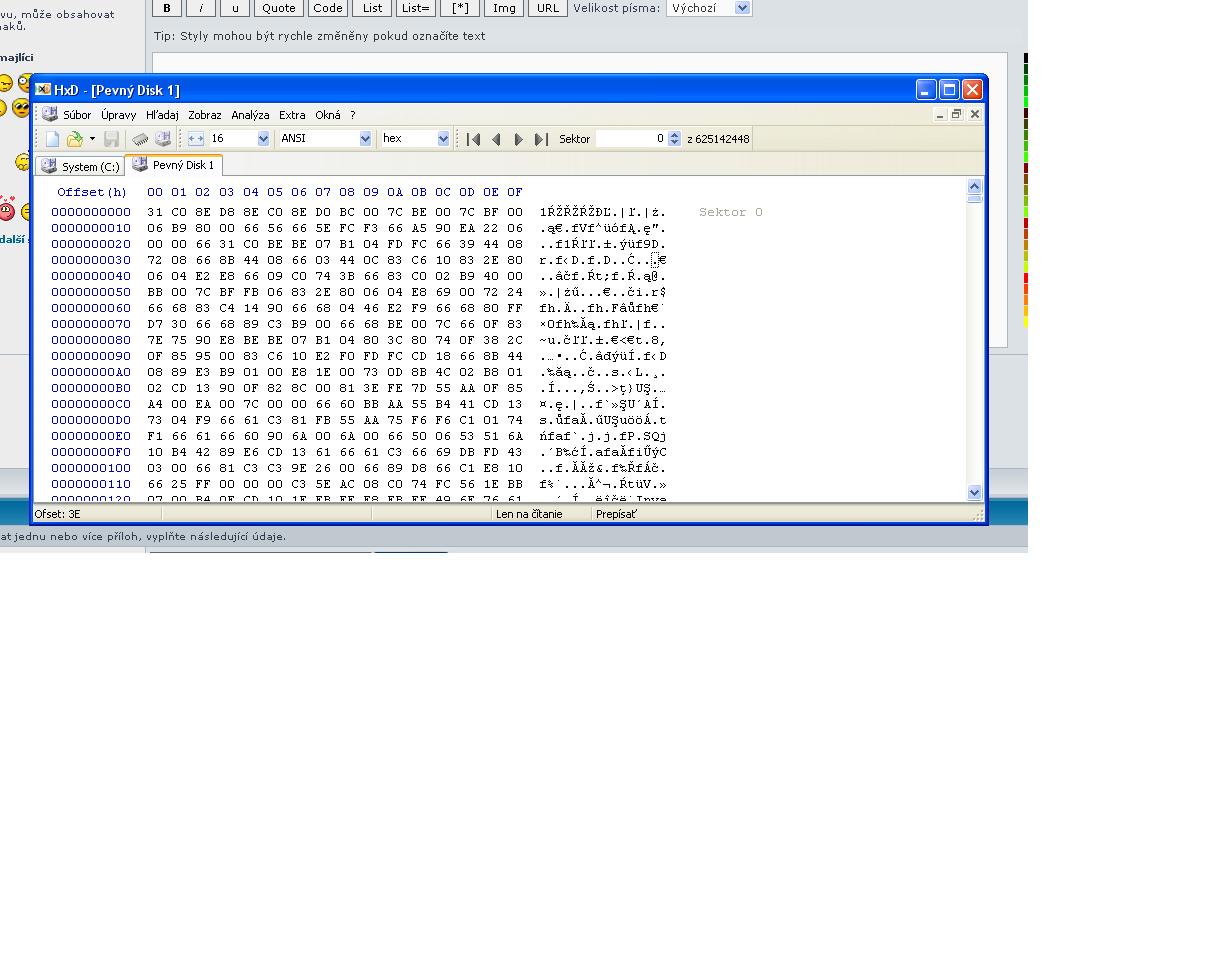Open the ANSI character set dropdown
This screenshot has height=972, width=1218.
(x=365, y=139)
